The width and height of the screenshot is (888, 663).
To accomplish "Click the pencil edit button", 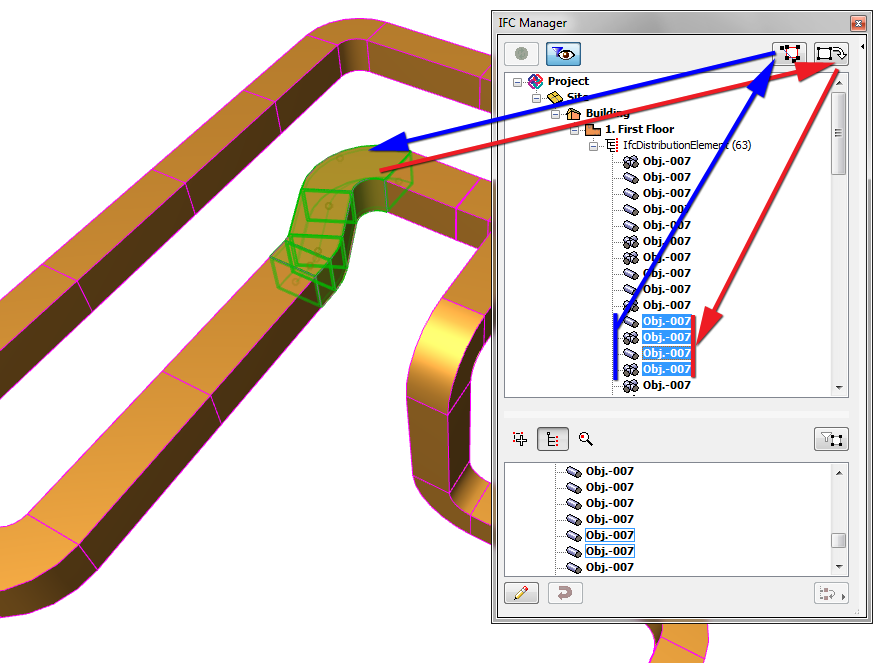I will [x=521, y=593].
